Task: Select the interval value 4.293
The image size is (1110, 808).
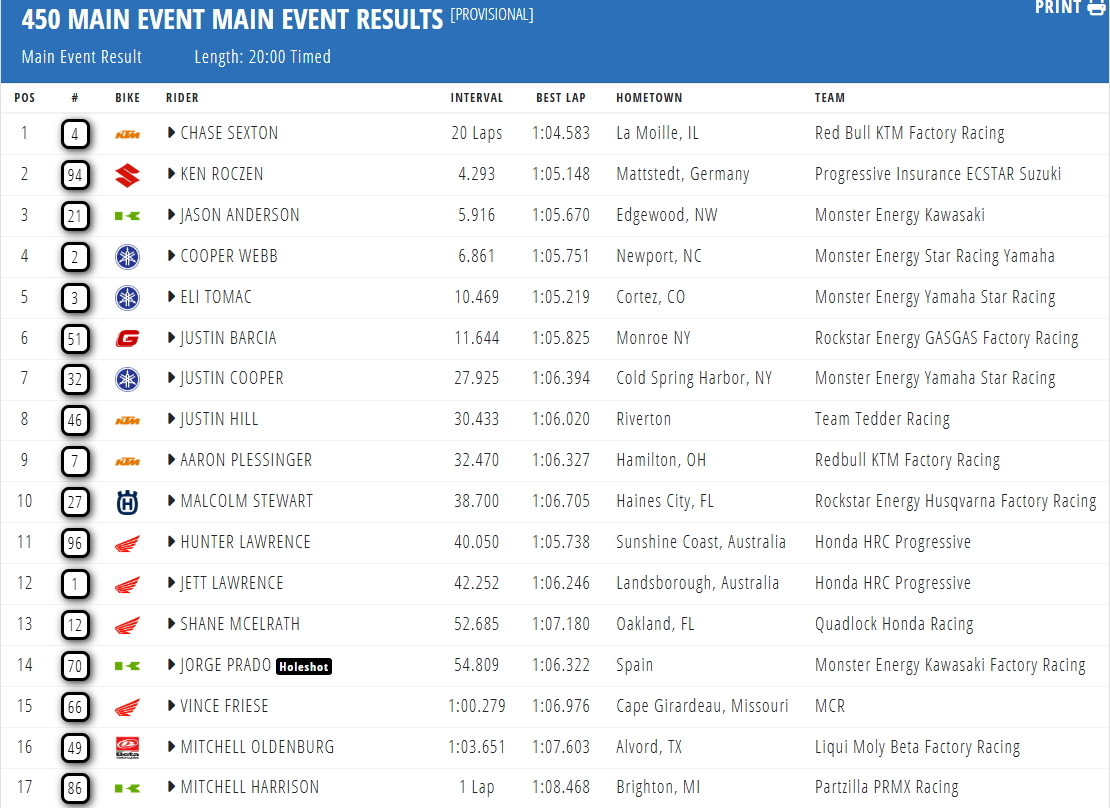Action: [476, 174]
